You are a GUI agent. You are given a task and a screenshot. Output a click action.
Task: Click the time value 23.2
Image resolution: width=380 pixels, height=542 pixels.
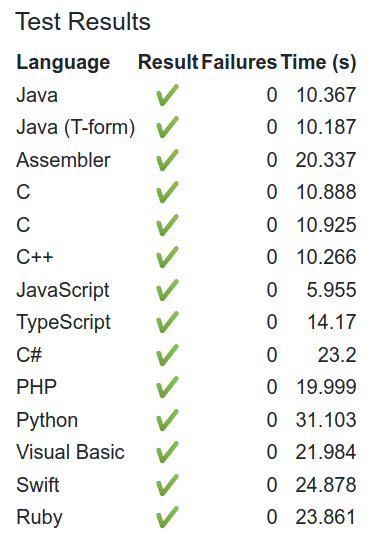click(x=337, y=355)
